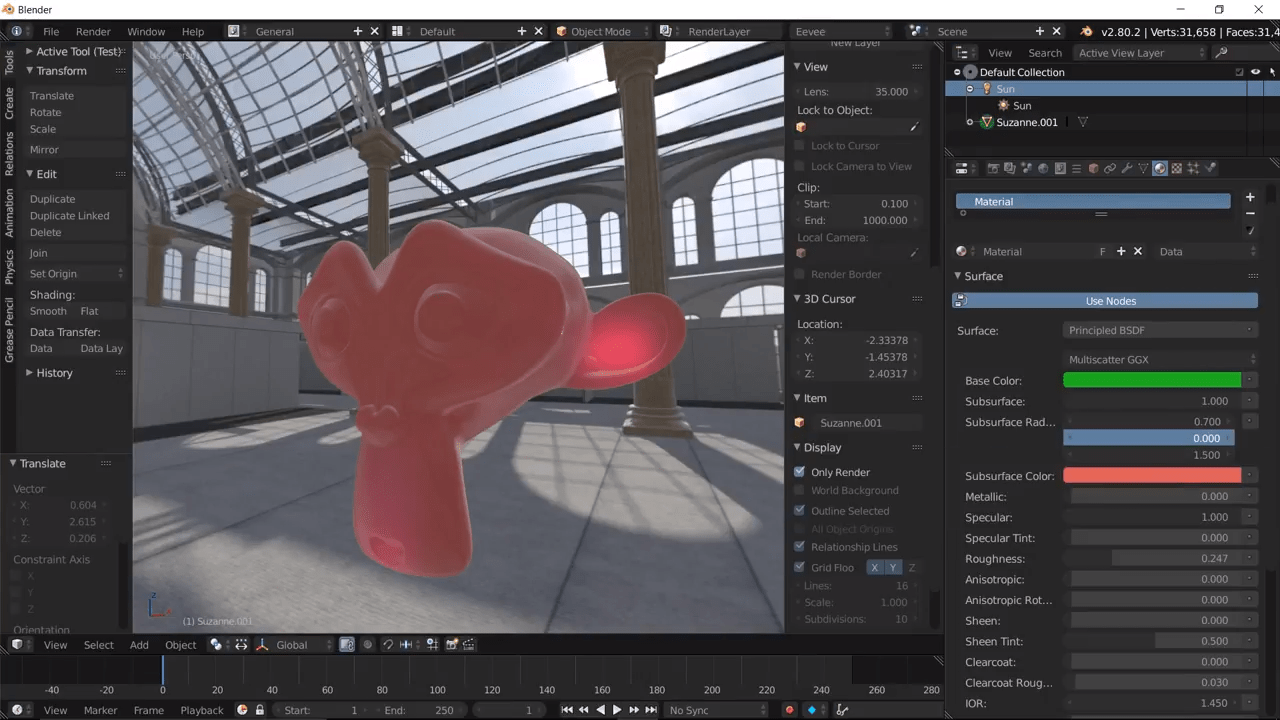Click the Sun lamp icon in outliner
The width and height of the screenshot is (1280, 720).
point(987,89)
